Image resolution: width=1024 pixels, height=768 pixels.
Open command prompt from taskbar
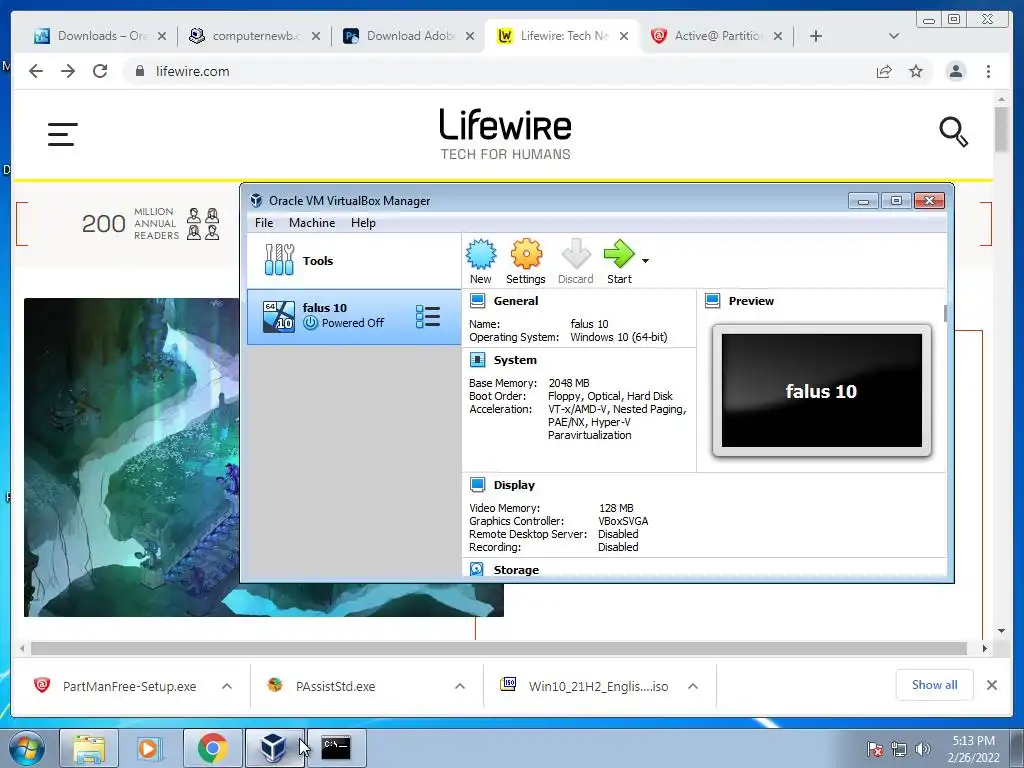[336, 748]
